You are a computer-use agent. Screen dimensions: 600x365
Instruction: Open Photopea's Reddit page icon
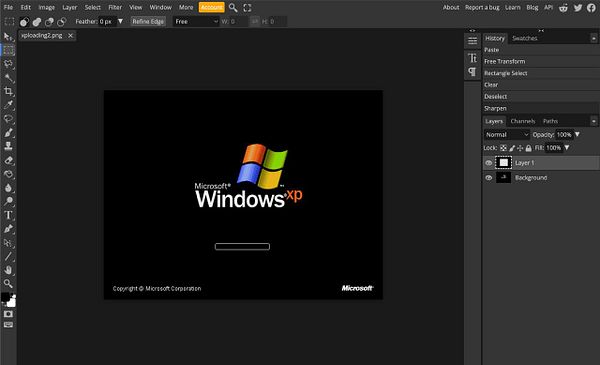(563, 8)
